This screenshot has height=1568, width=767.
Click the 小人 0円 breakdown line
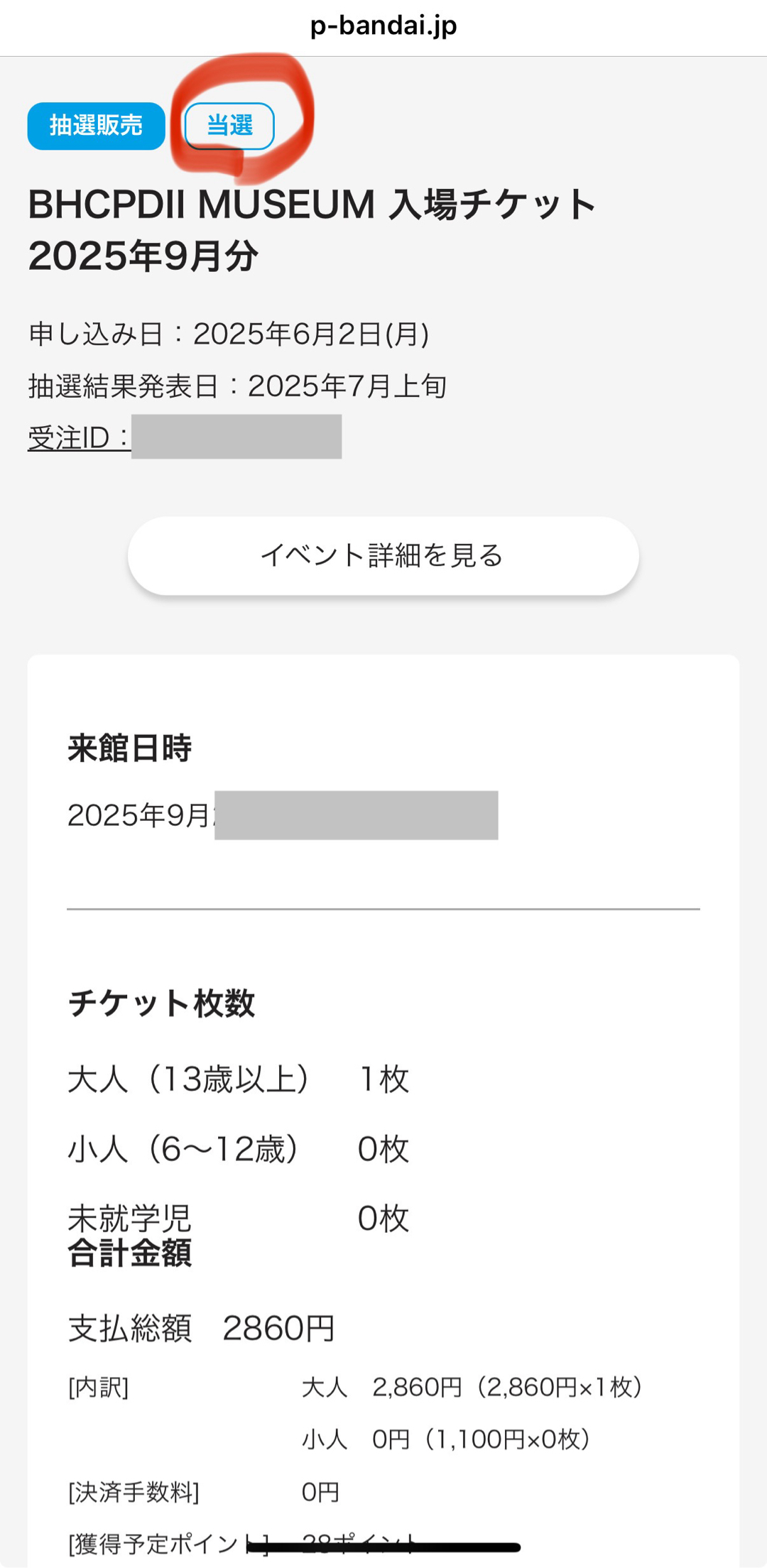pyautogui.click(x=446, y=1439)
